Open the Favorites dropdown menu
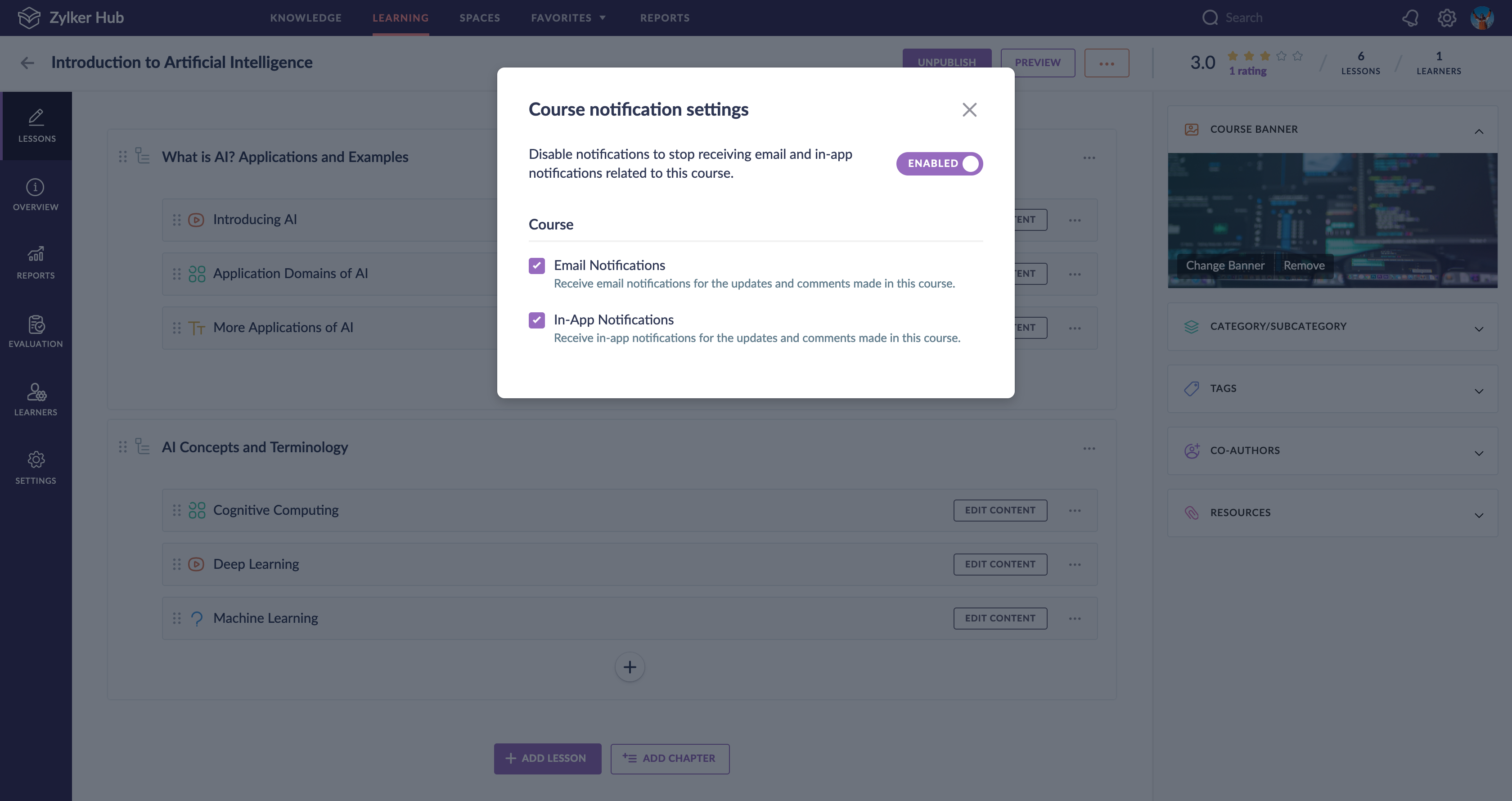 point(567,18)
